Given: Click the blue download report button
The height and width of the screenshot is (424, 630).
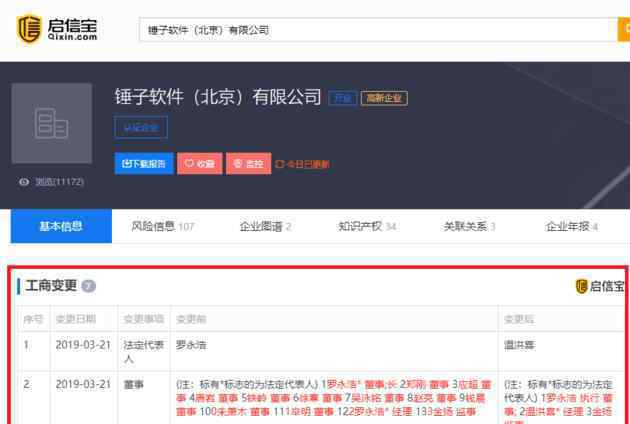Looking at the screenshot, I should tap(144, 164).
